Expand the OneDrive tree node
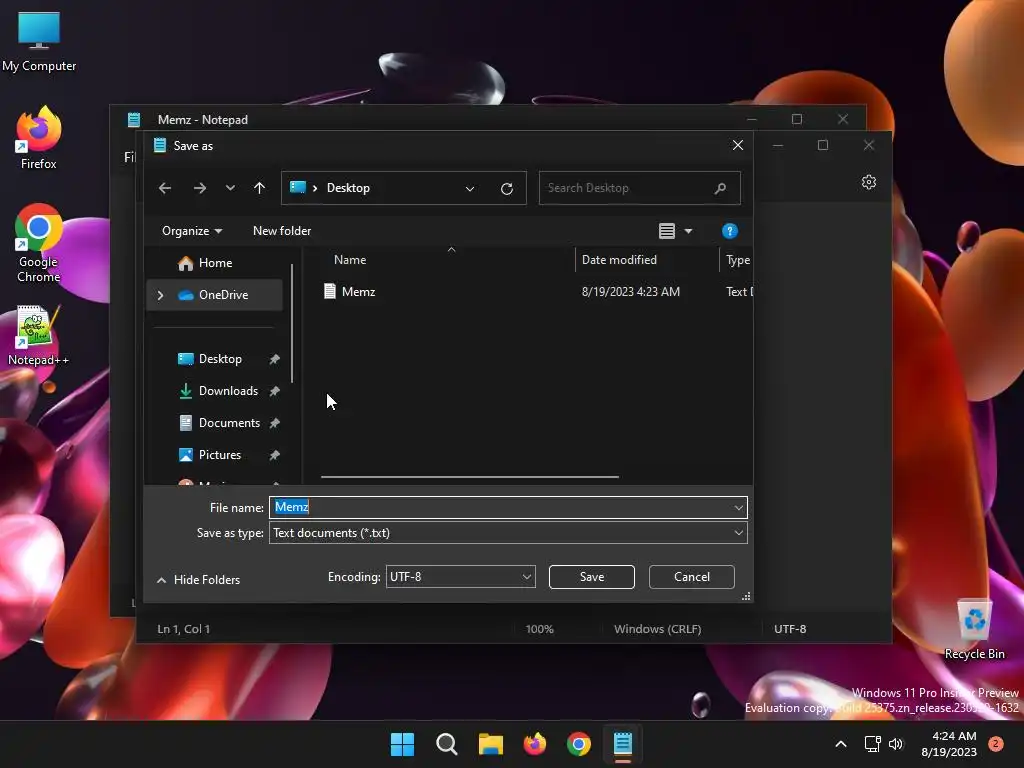The image size is (1024, 768). pos(161,295)
